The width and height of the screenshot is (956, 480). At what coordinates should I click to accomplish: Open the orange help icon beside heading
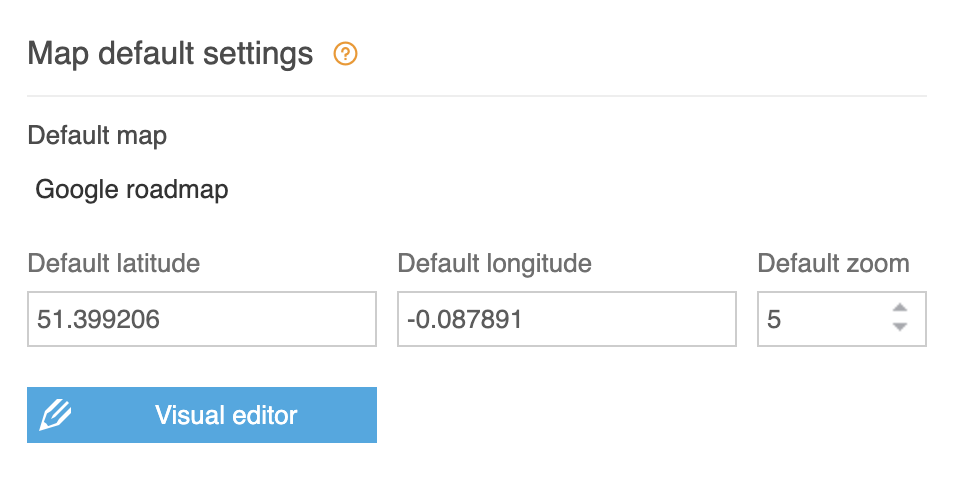click(345, 54)
